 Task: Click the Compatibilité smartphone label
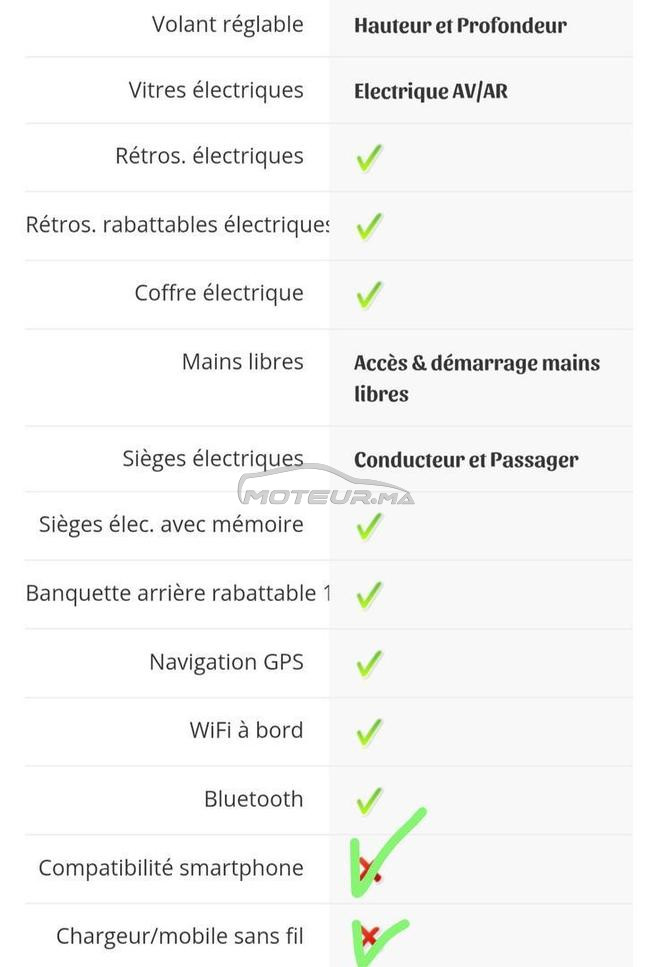[x=171, y=868]
